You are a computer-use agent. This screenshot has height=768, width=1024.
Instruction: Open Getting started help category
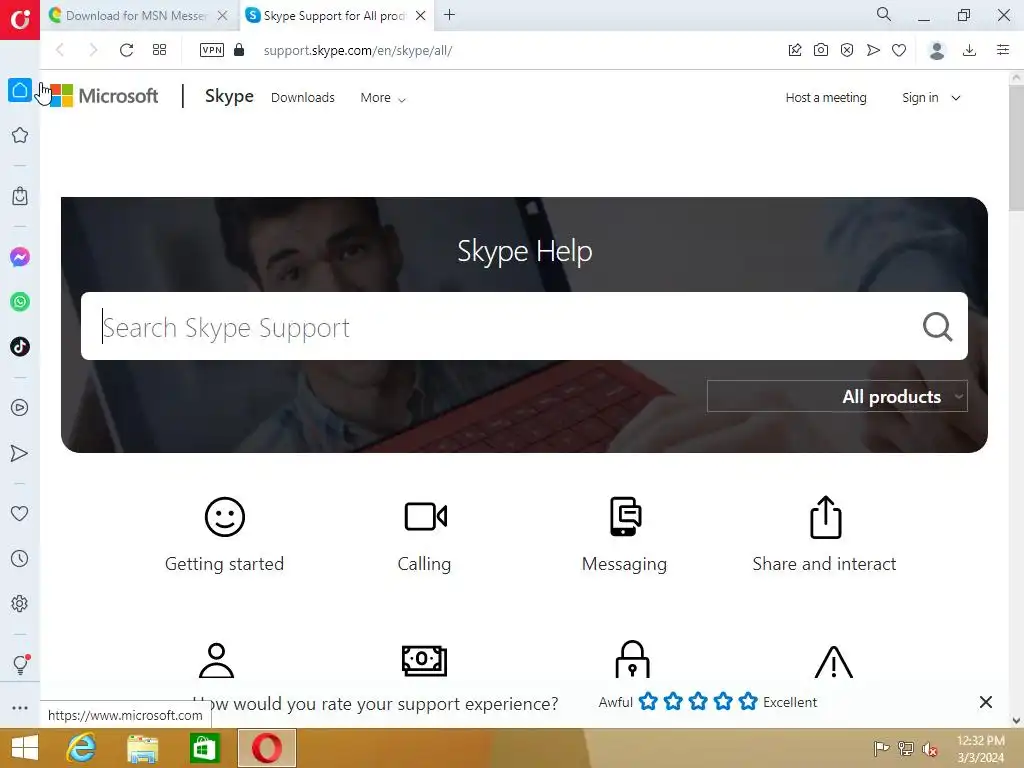point(225,536)
